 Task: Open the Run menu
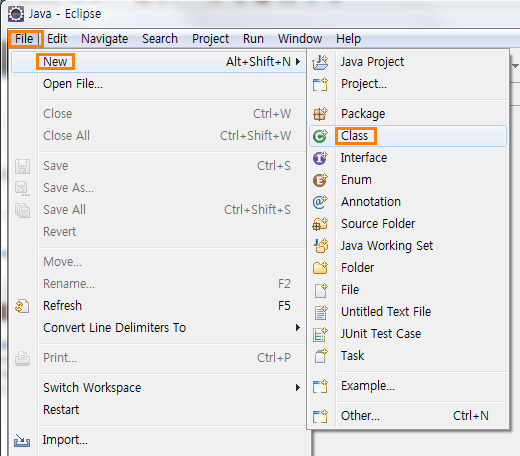pyautogui.click(x=253, y=39)
